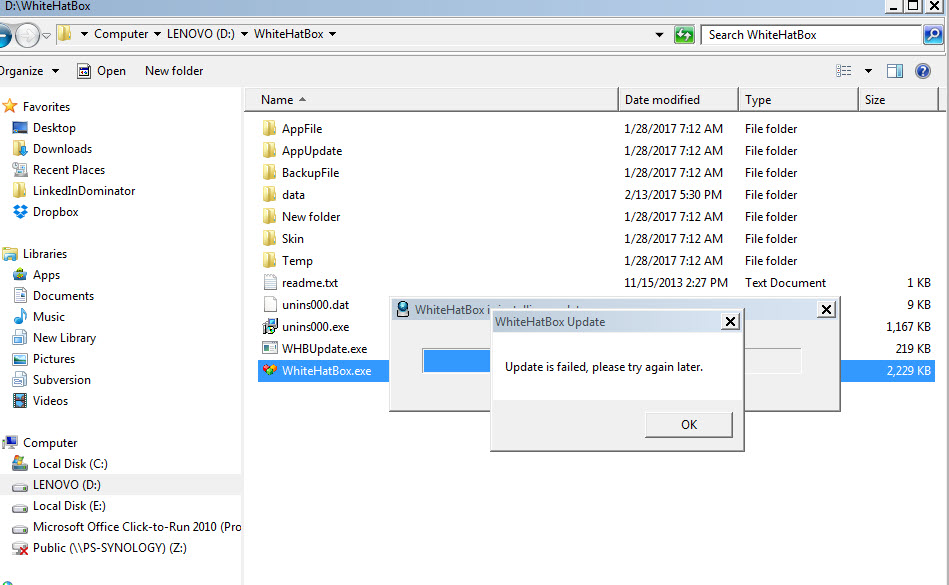
Task: Select Local Disk (C:) in the navigation pane
Action: [x=70, y=464]
